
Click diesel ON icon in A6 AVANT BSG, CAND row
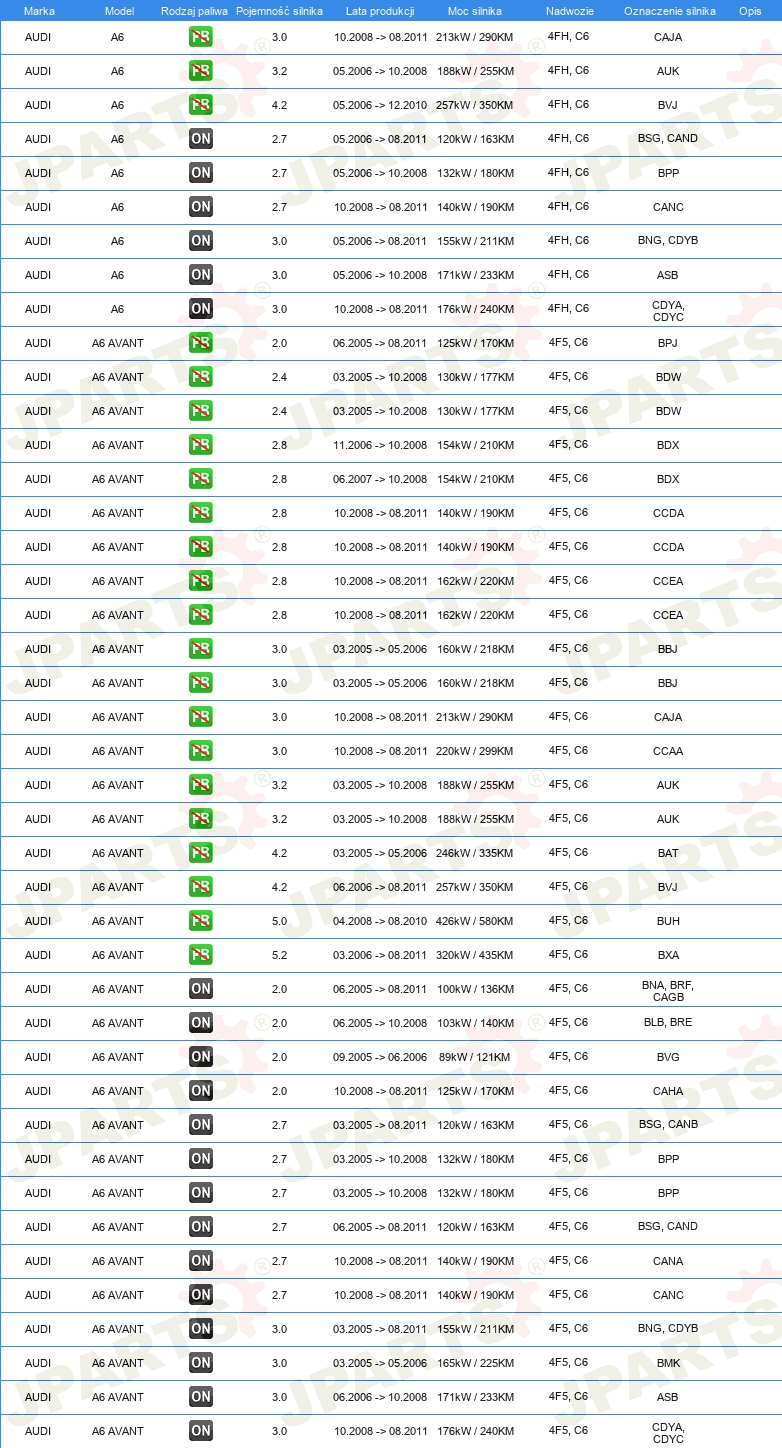[201, 1228]
